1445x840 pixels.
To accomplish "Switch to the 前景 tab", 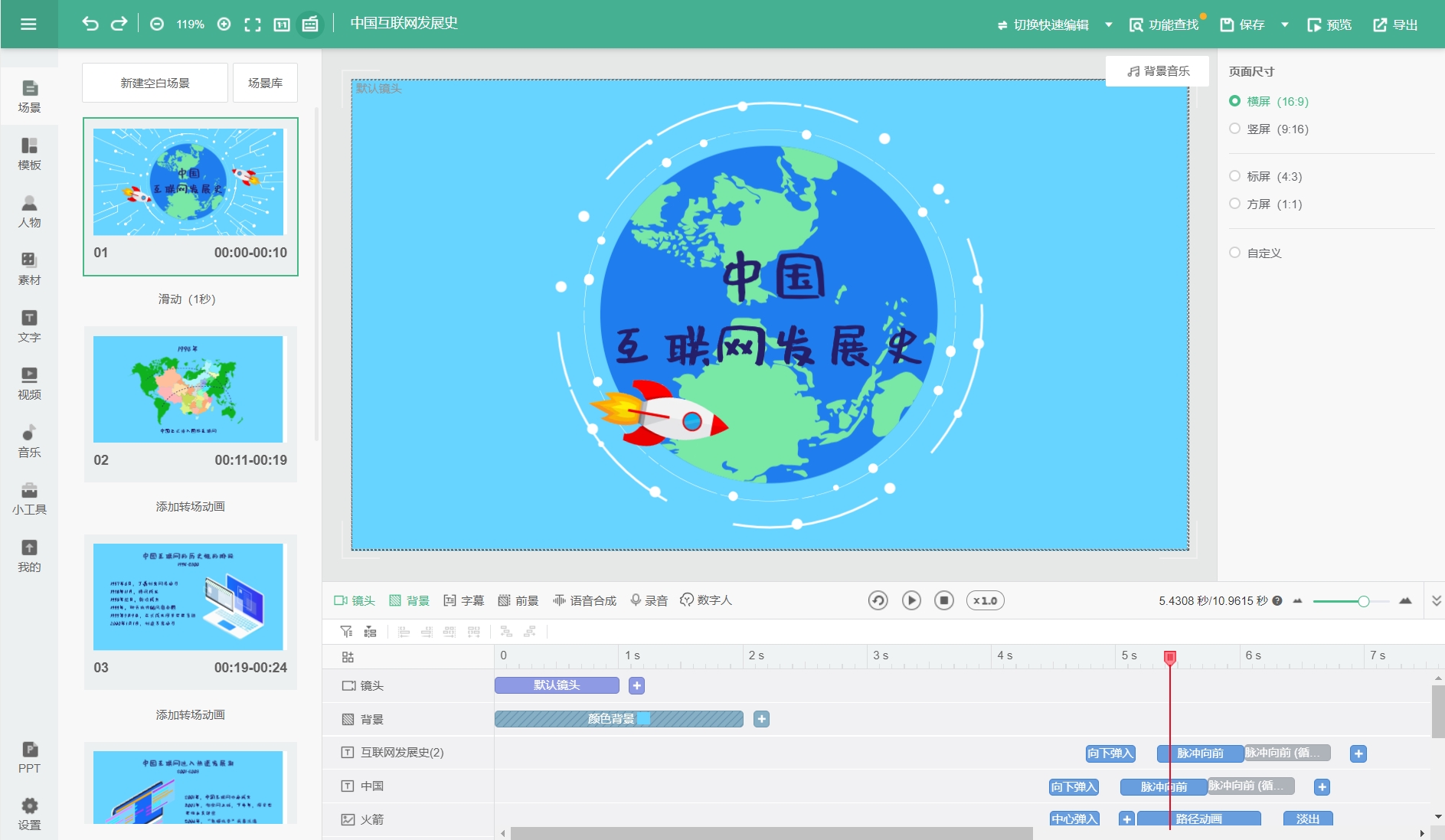I will coord(518,600).
